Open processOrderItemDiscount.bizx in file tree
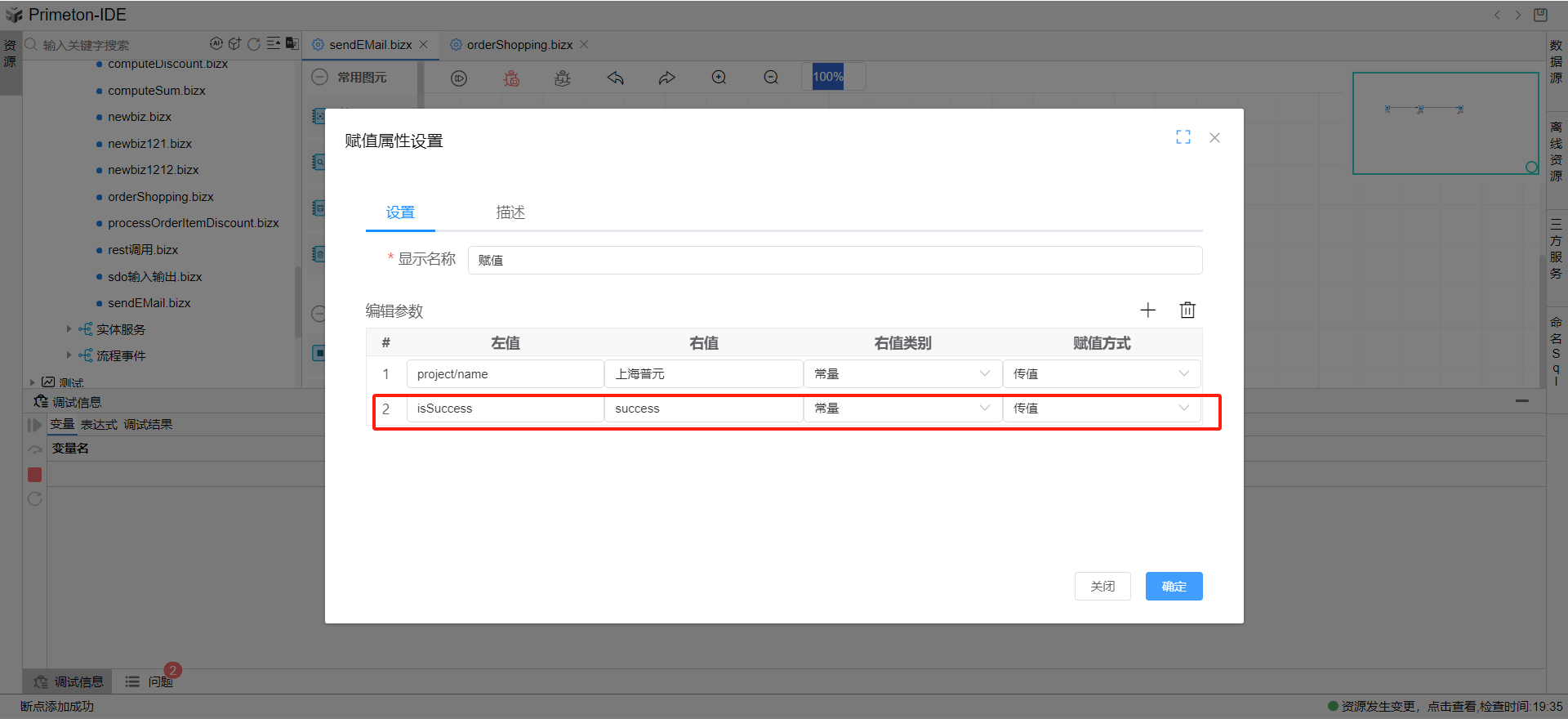This screenshot has height=719, width=1568. [x=193, y=223]
